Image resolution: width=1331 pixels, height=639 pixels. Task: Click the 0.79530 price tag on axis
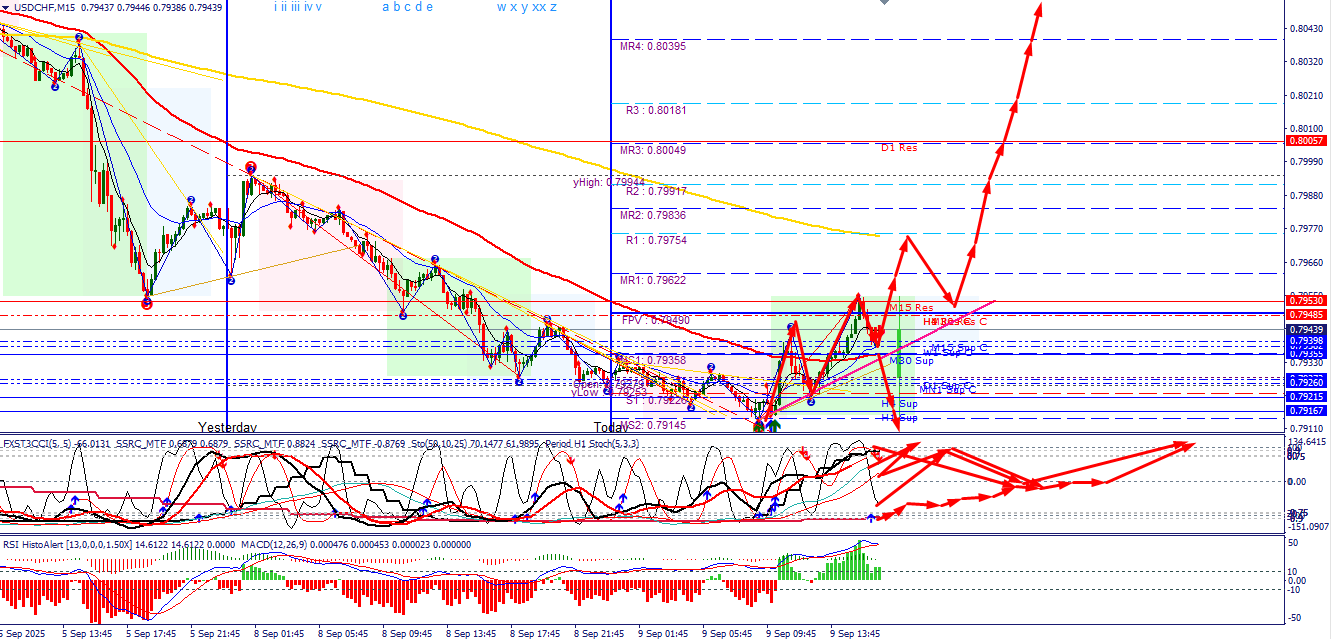pos(1308,300)
